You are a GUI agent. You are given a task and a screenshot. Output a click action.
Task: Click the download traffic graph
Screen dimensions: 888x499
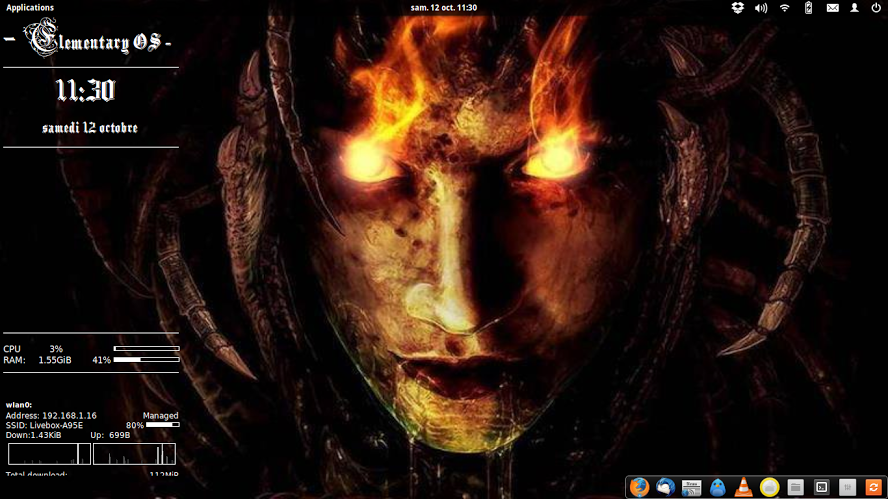(x=49, y=454)
